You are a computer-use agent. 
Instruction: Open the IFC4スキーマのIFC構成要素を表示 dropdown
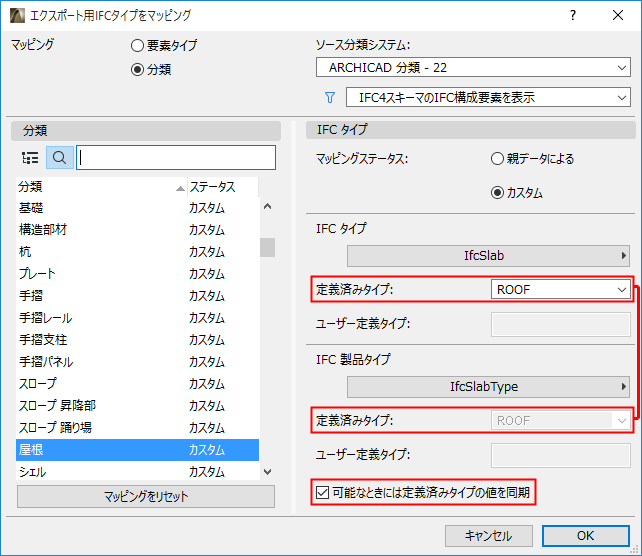point(488,97)
